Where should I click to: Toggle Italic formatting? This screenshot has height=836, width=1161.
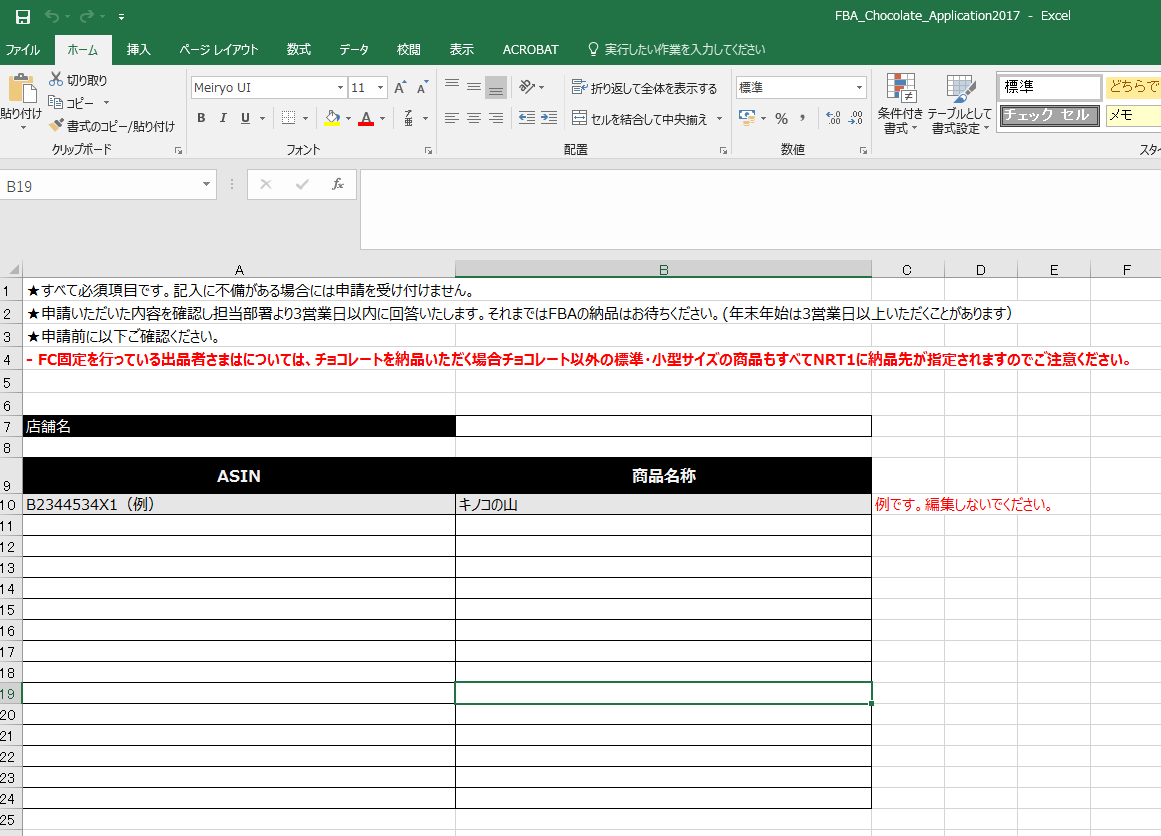(x=222, y=118)
